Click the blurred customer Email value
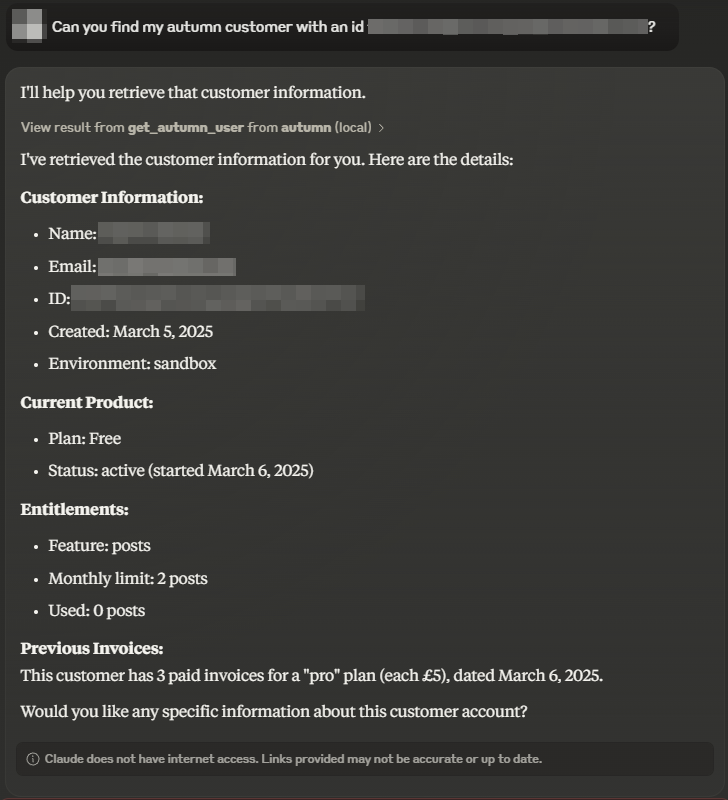Image resolution: width=728 pixels, height=800 pixels. pos(166,267)
